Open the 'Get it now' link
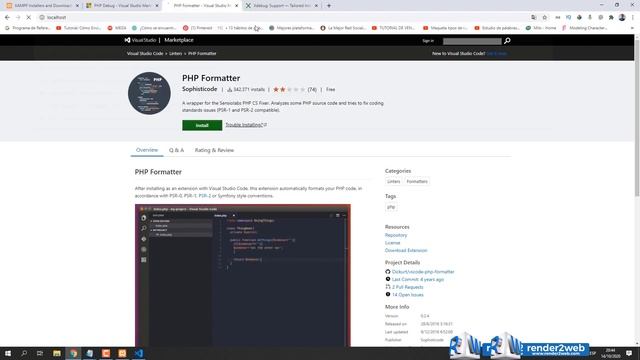Viewport: 640px width, 360px height. click(497, 53)
